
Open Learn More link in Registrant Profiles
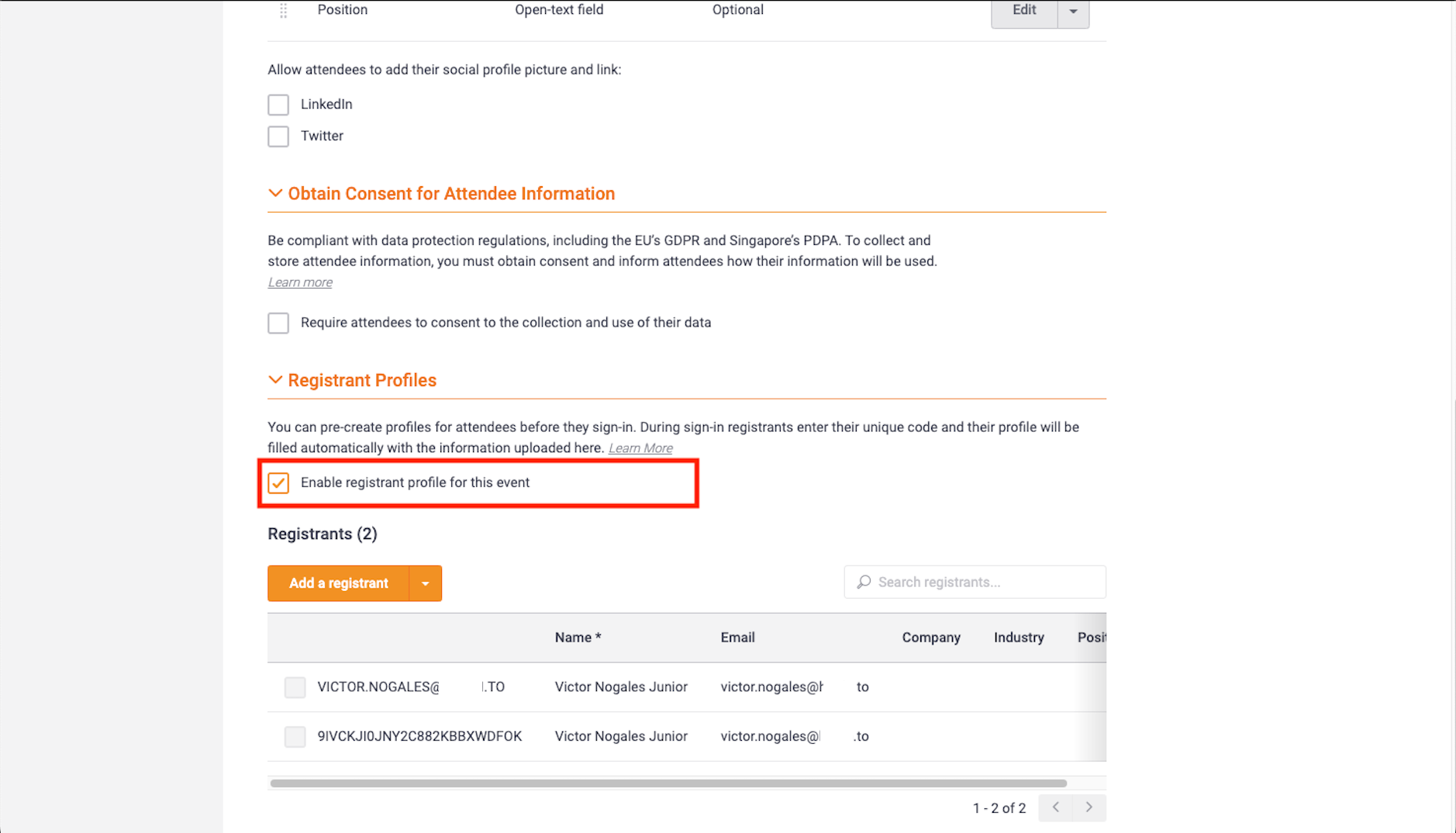point(640,448)
